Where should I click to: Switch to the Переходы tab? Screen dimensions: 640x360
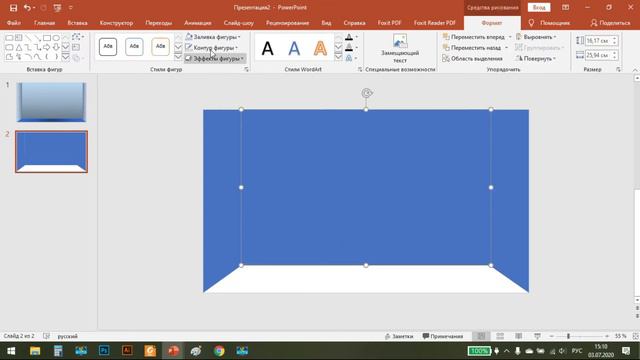[x=159, y=23]
